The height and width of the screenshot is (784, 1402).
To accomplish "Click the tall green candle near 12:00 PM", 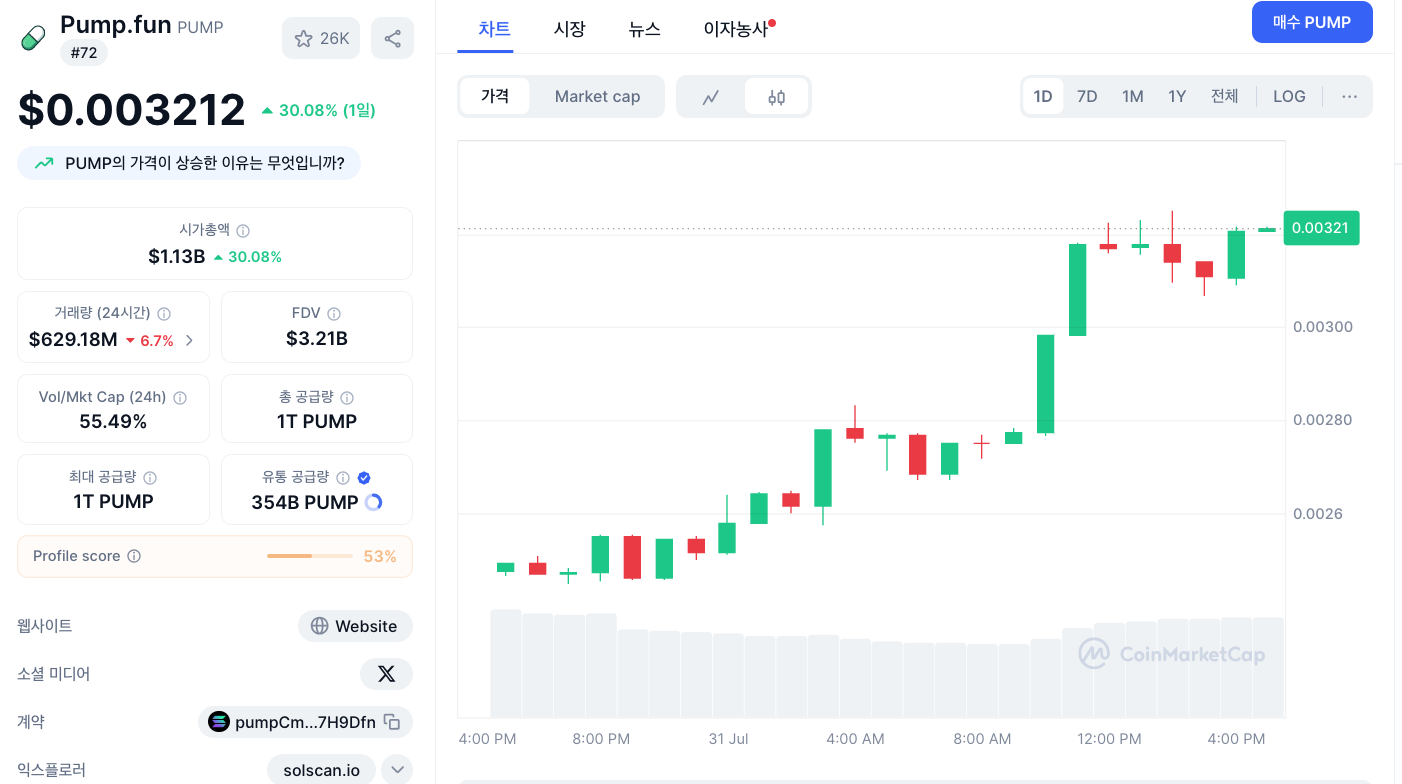I will [1077, 289].
